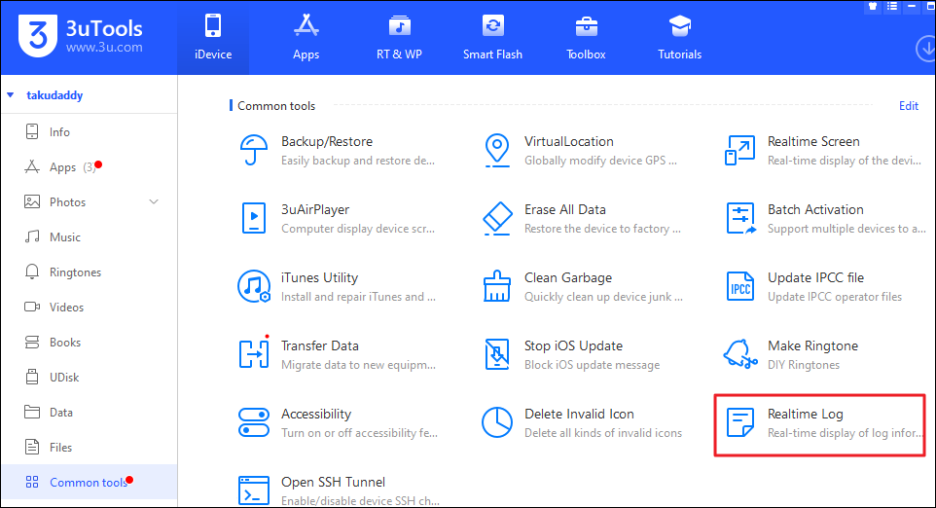Click the VirtualLocation title text
Image resolution: width=936 pixels, height=508 pixels.
point(569,141)
